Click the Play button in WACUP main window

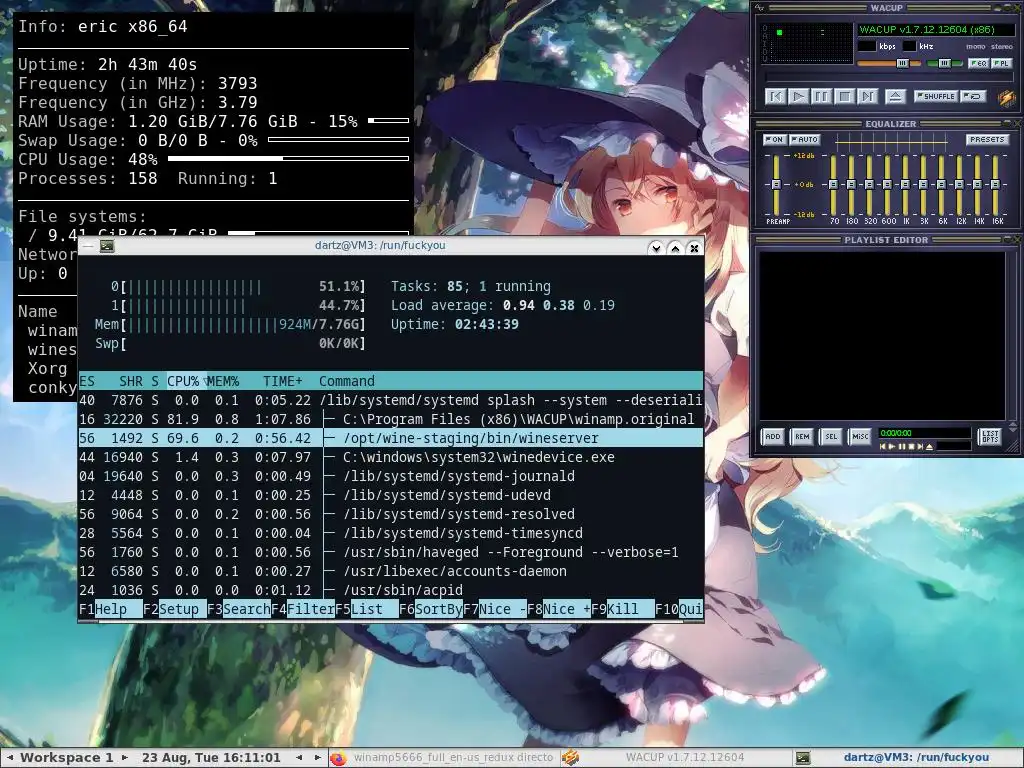pyautogui.click(x=798, y=97)
